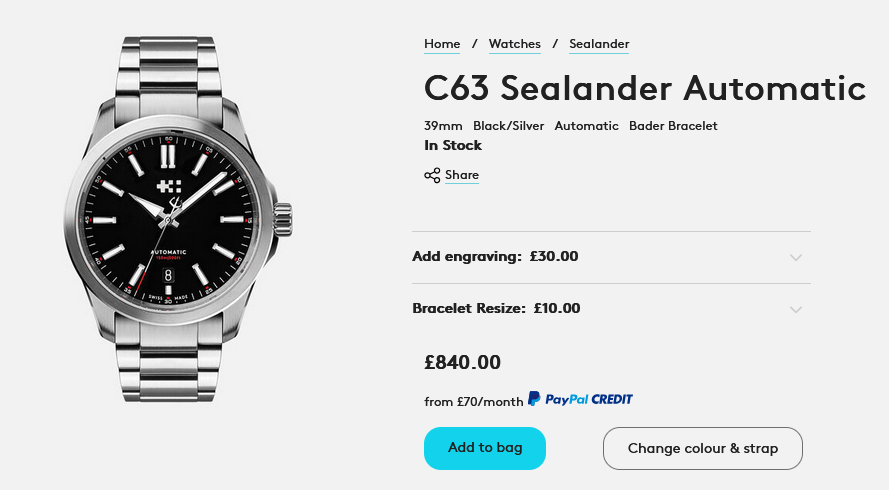The height and width of the screenshot is (490, 889).
Task: Click the 39mm size specification
Action: pos(443,126)
